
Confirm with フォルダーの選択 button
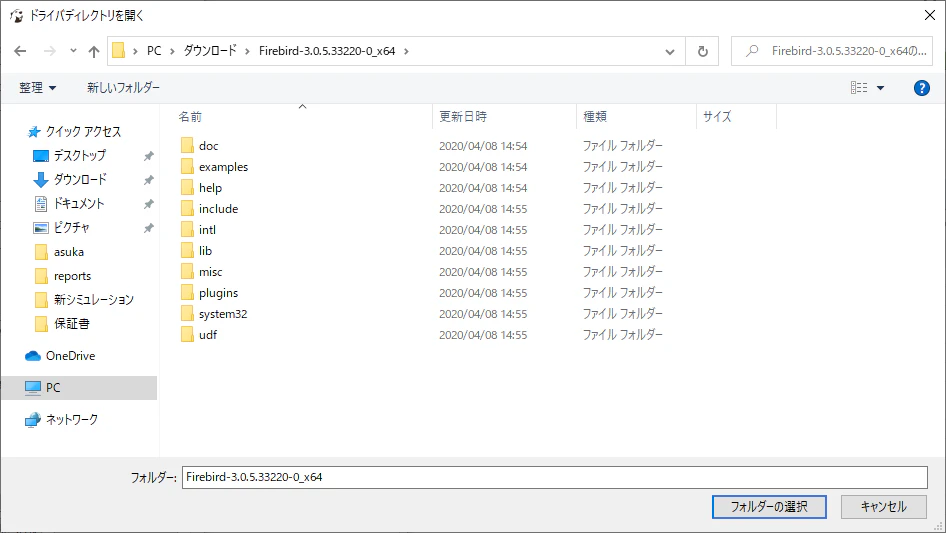pos(769,507)
